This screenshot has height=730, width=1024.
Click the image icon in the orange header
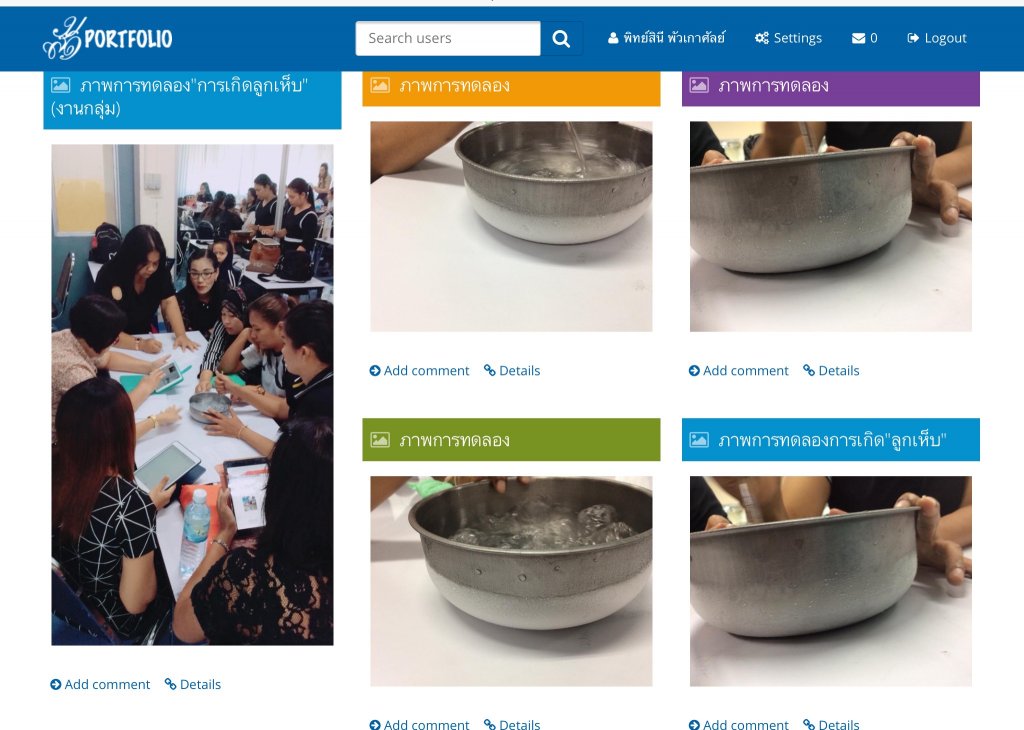380,86
